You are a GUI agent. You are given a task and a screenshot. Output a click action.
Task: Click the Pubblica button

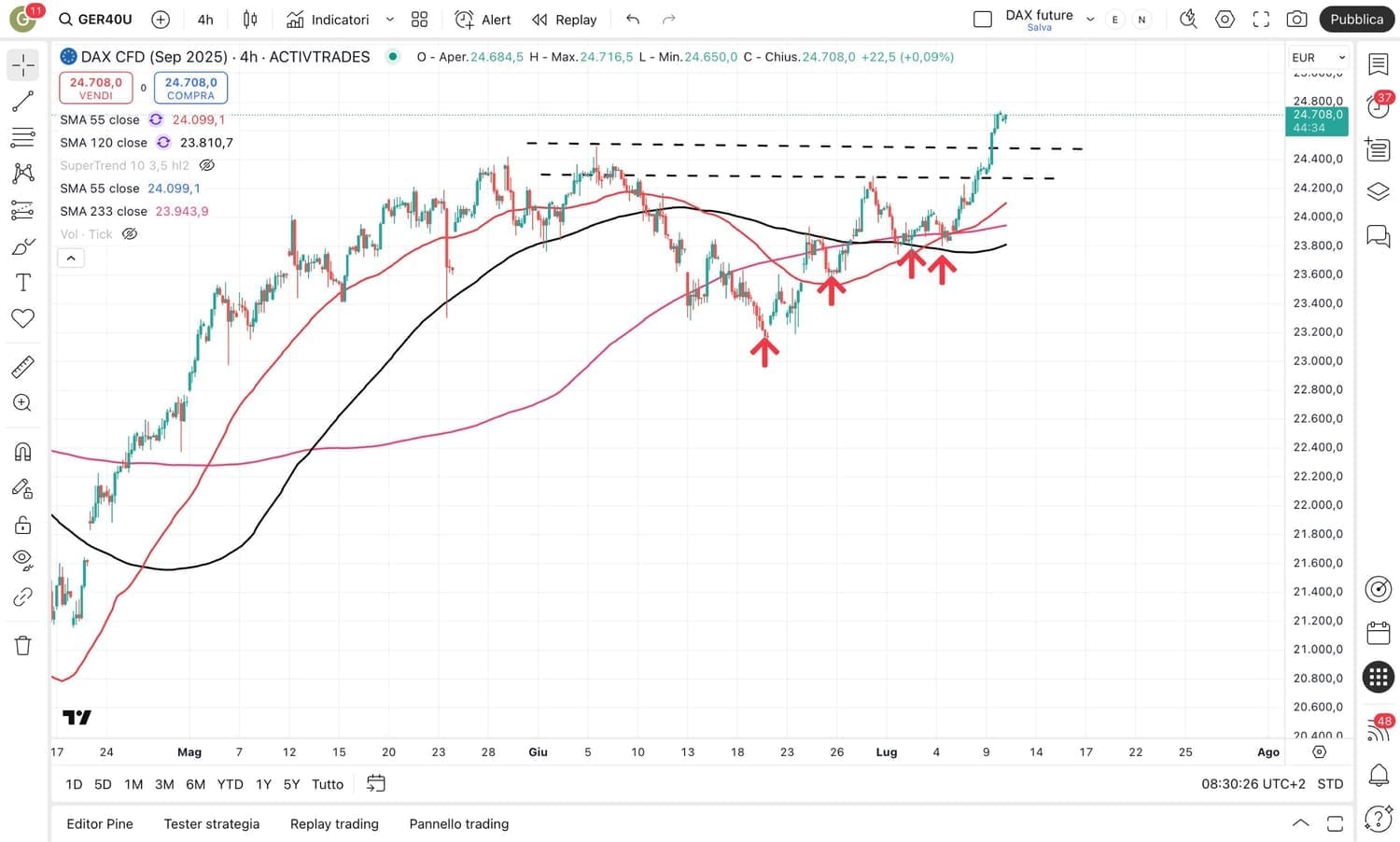pyautogui.click(x=1356, y=20)
